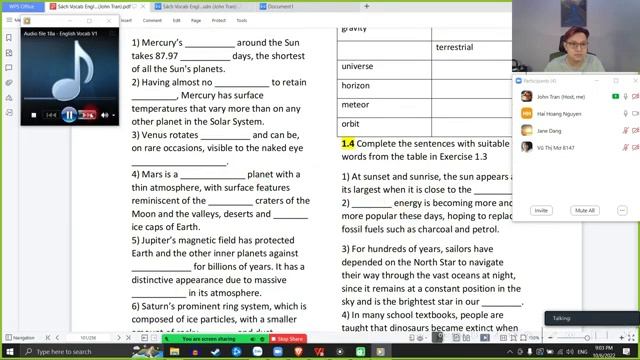Go to the next page arrow
Screen dimensions: 640x360
coord(119,338)
